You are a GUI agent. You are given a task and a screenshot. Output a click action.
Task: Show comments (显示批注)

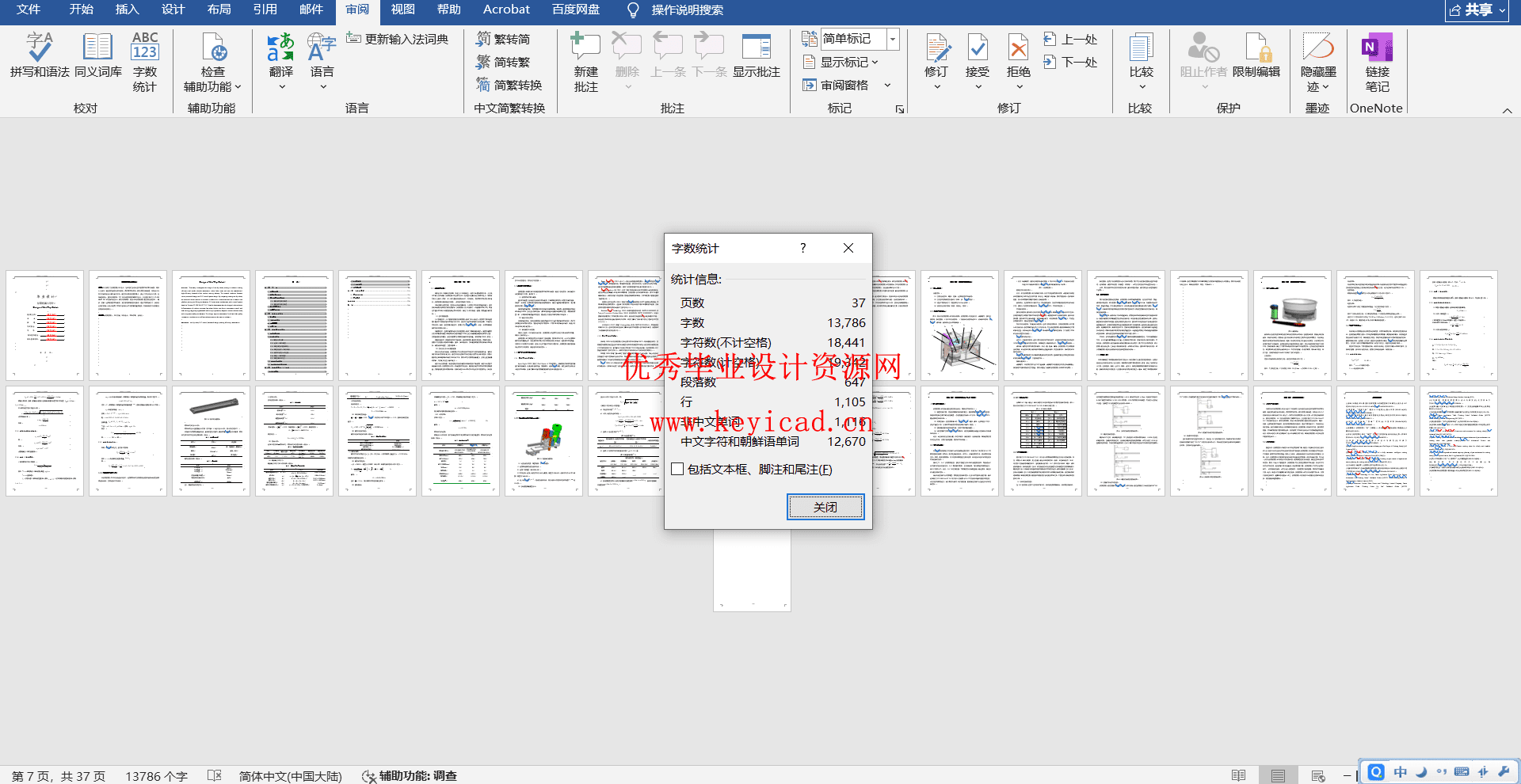point(757,55)
